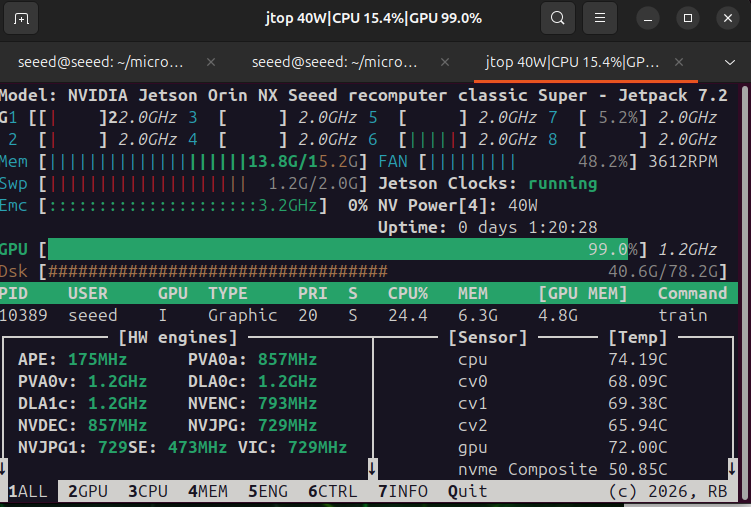Open a new terminal tab
Image resolution: width=751 pixels, height=507 pixels.
click(x=21, y=18)
